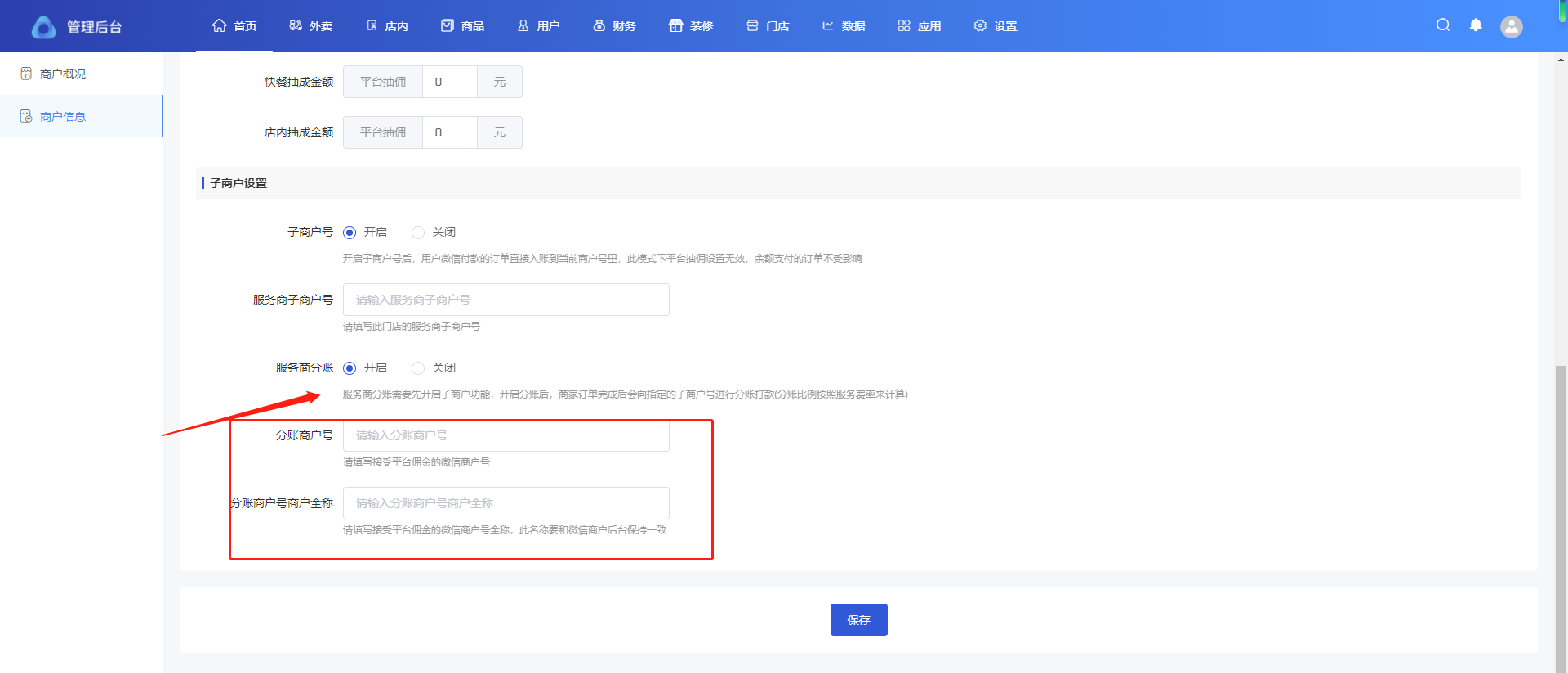Click the search magnifier icon

[x=1443, y=25]
